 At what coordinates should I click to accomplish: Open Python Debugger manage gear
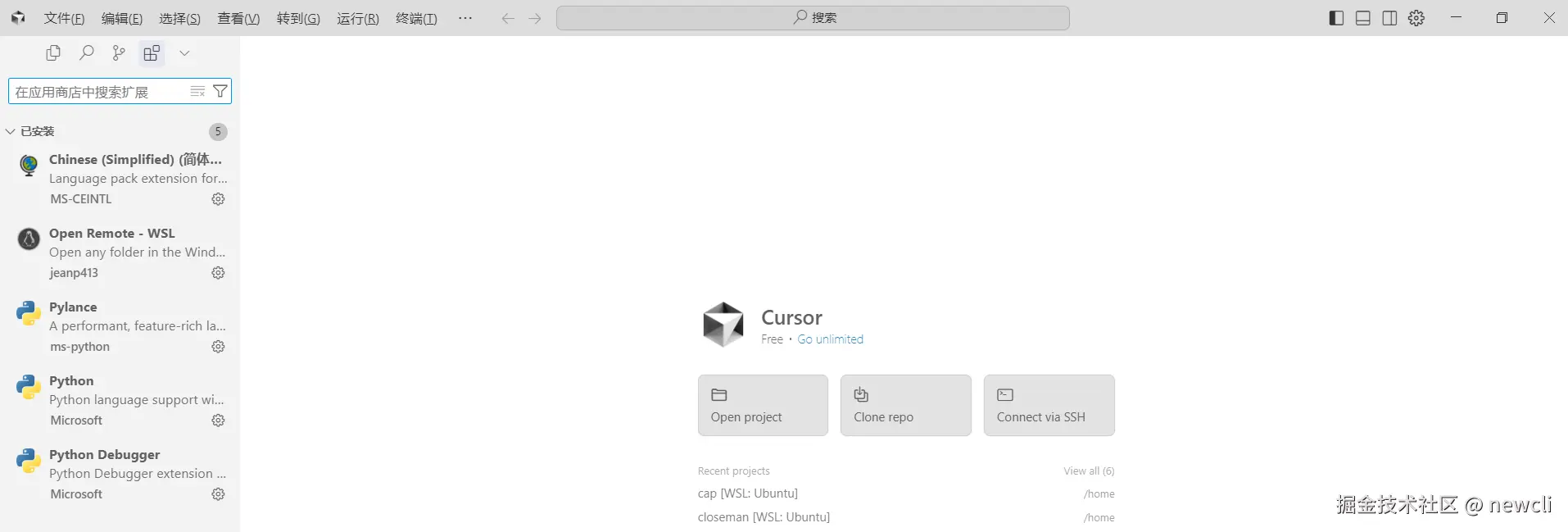point(218,494)
